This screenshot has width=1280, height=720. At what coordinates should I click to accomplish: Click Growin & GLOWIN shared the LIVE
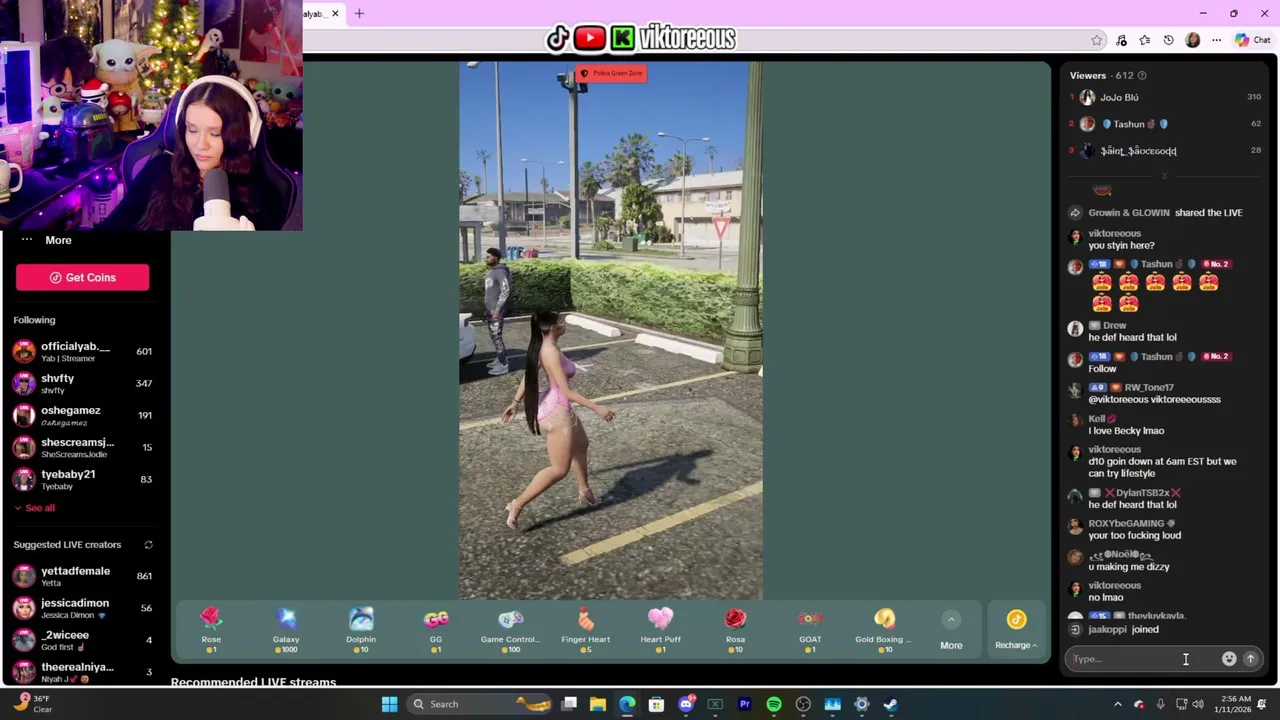[x=1165, y=213]
